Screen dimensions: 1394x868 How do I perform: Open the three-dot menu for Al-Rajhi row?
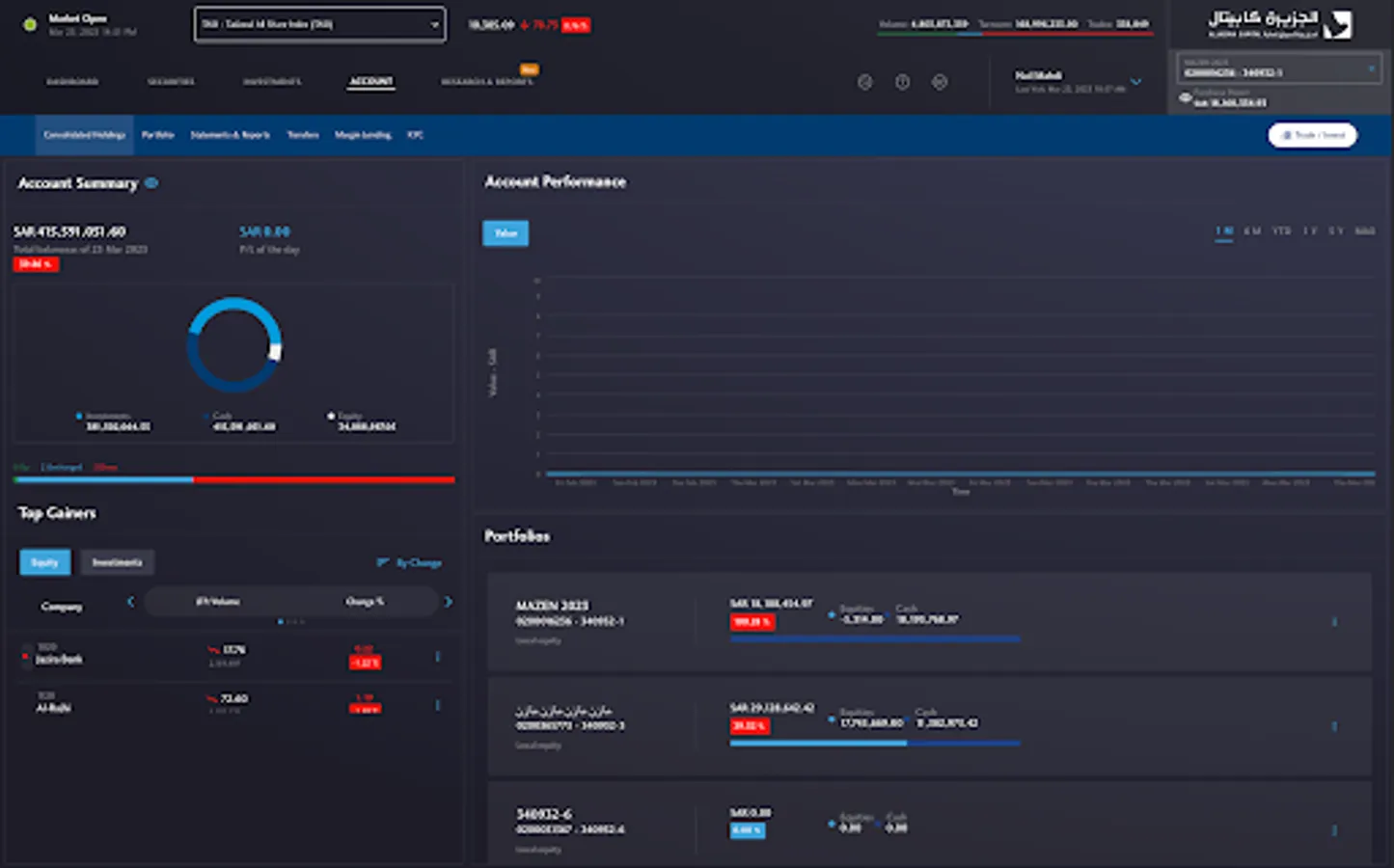(437, 705)
